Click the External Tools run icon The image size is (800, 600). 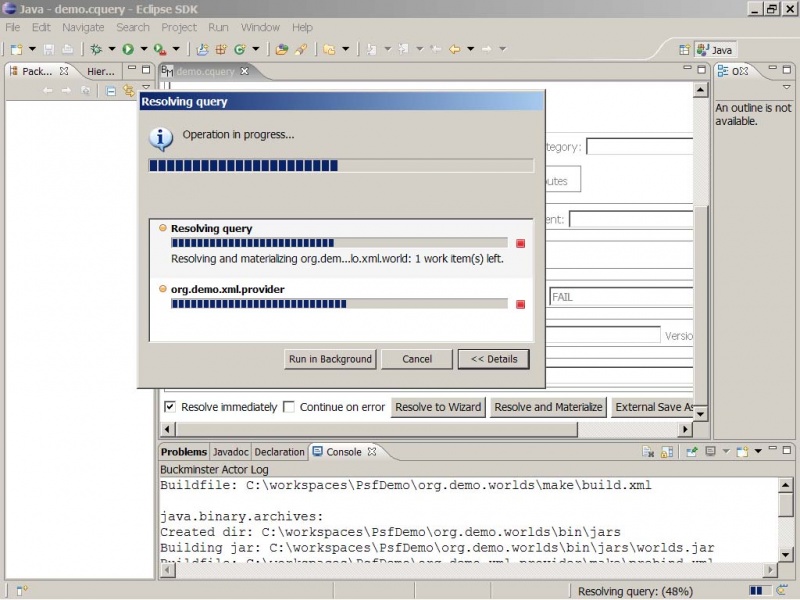click(x=160, y=49)
